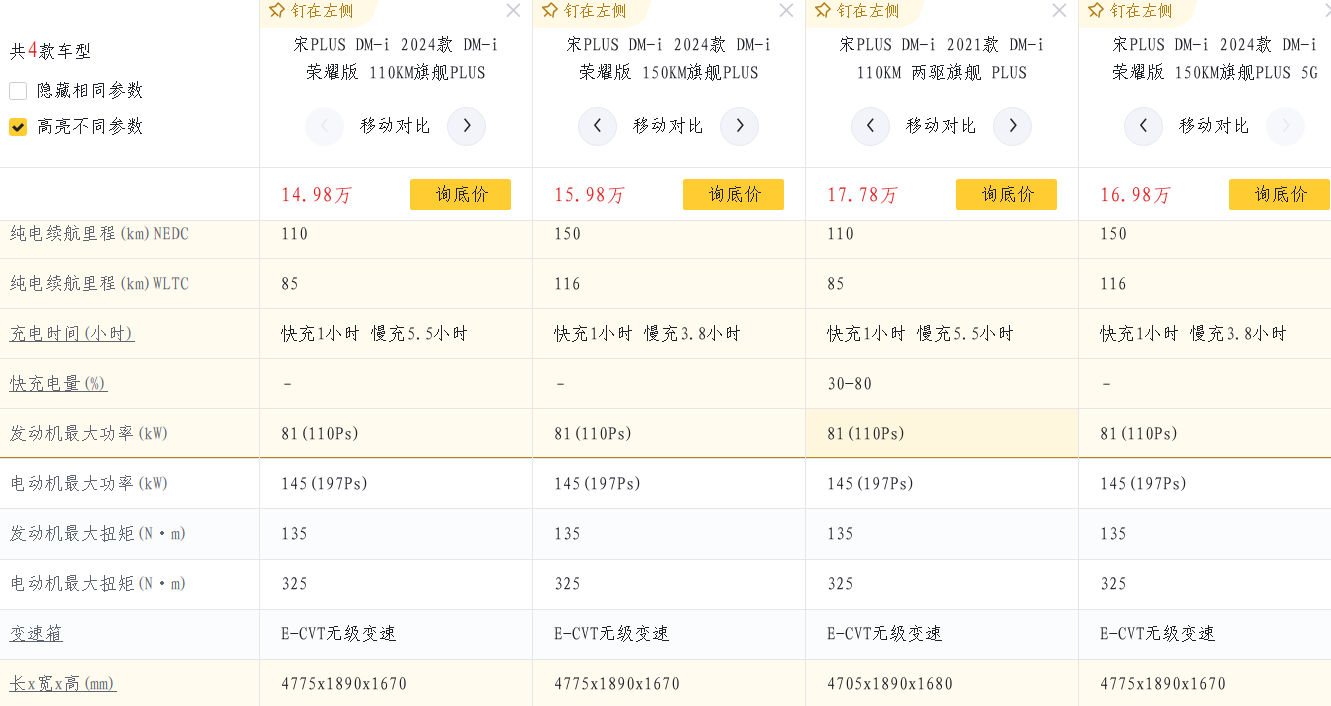Uncheck 高亮不同参数 checkbox
1331x706 pixels.
tap(18, 127)
